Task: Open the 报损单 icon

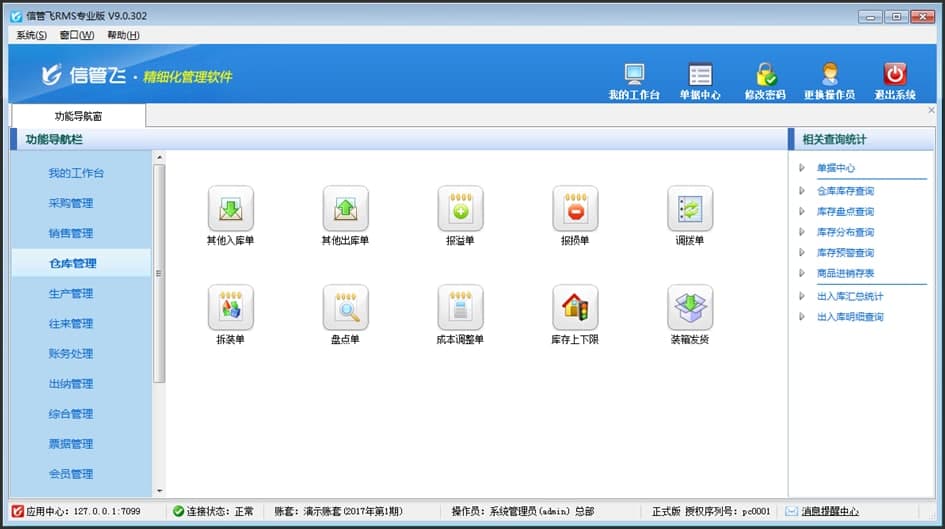Action: click(575, 208)
